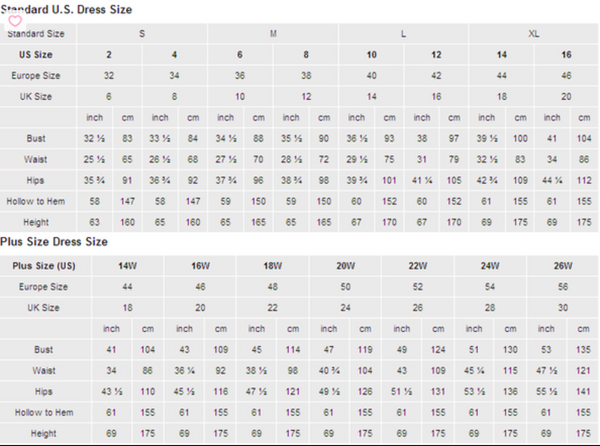
Task: Click the US Size 10 cell
Action: click(x=371, y=54)
